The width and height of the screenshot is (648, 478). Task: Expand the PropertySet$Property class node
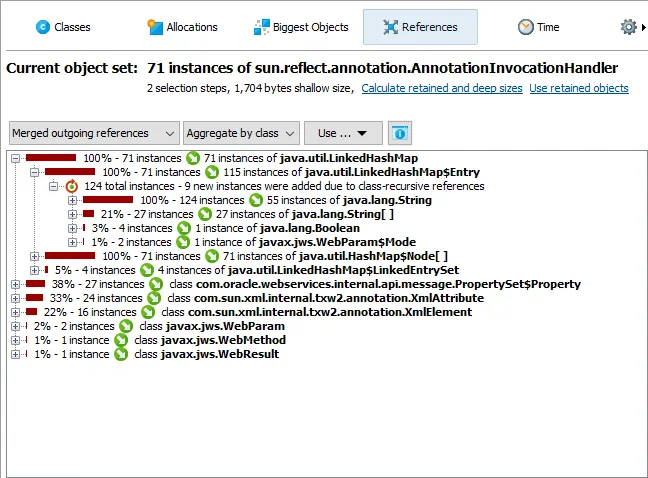(15, 284)
